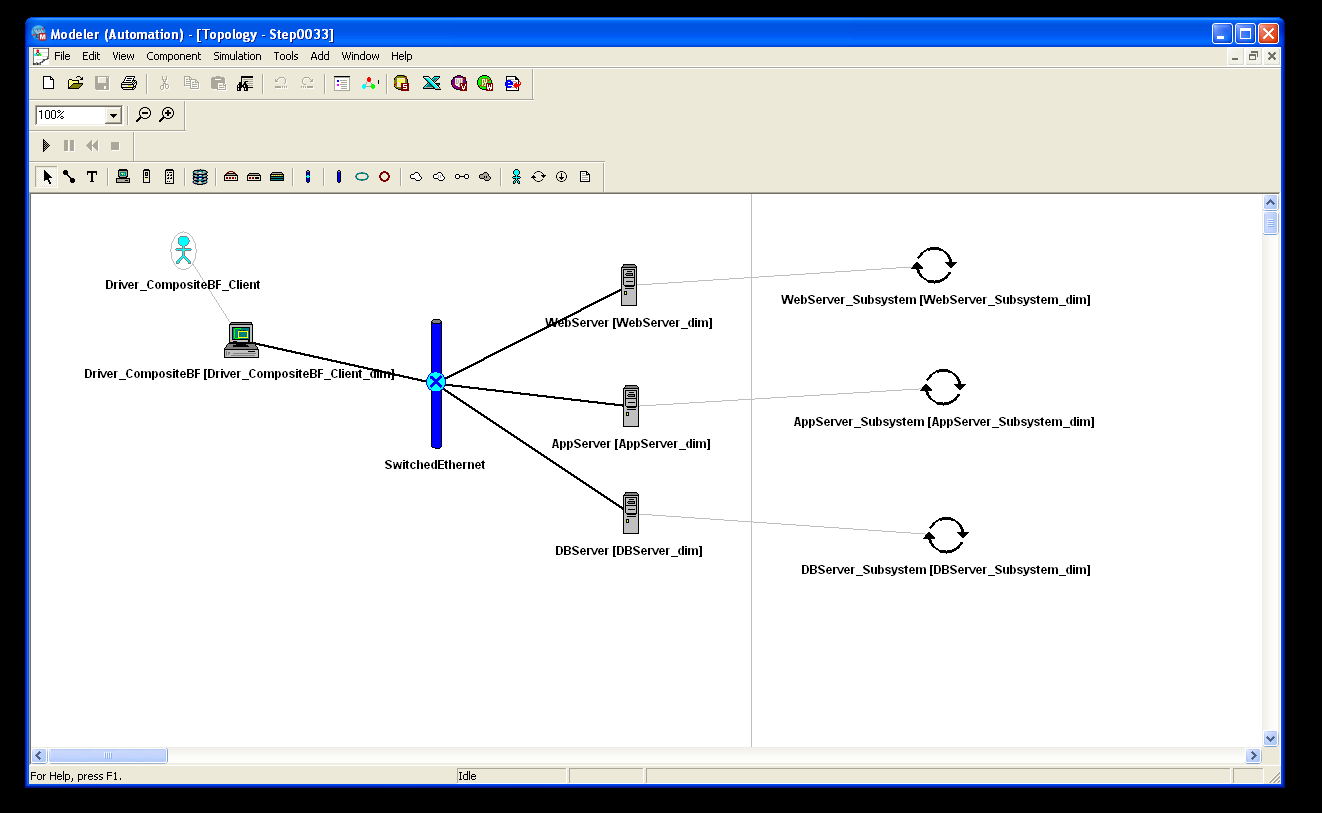The image size is (1322, 813).
Task: Select the circular arrows subsystem tool
Action: [539, 177]
